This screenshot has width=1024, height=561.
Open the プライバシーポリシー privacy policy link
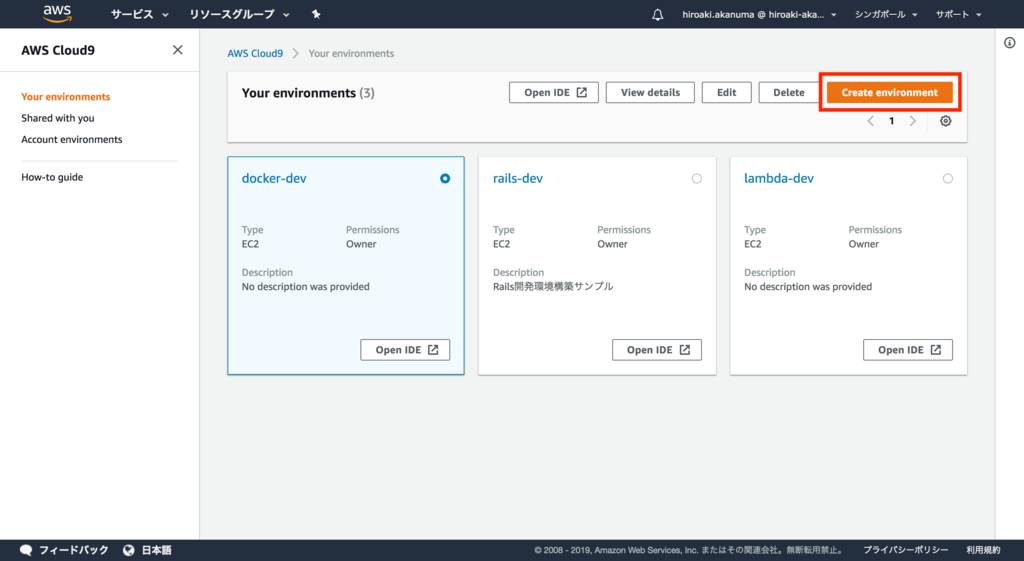point(906,550)
